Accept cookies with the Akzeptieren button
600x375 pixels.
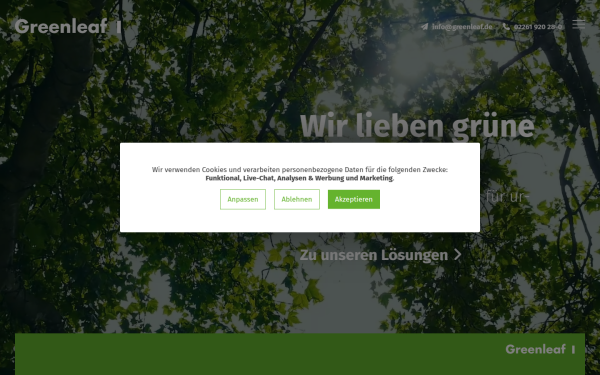[x=354, y=199]
